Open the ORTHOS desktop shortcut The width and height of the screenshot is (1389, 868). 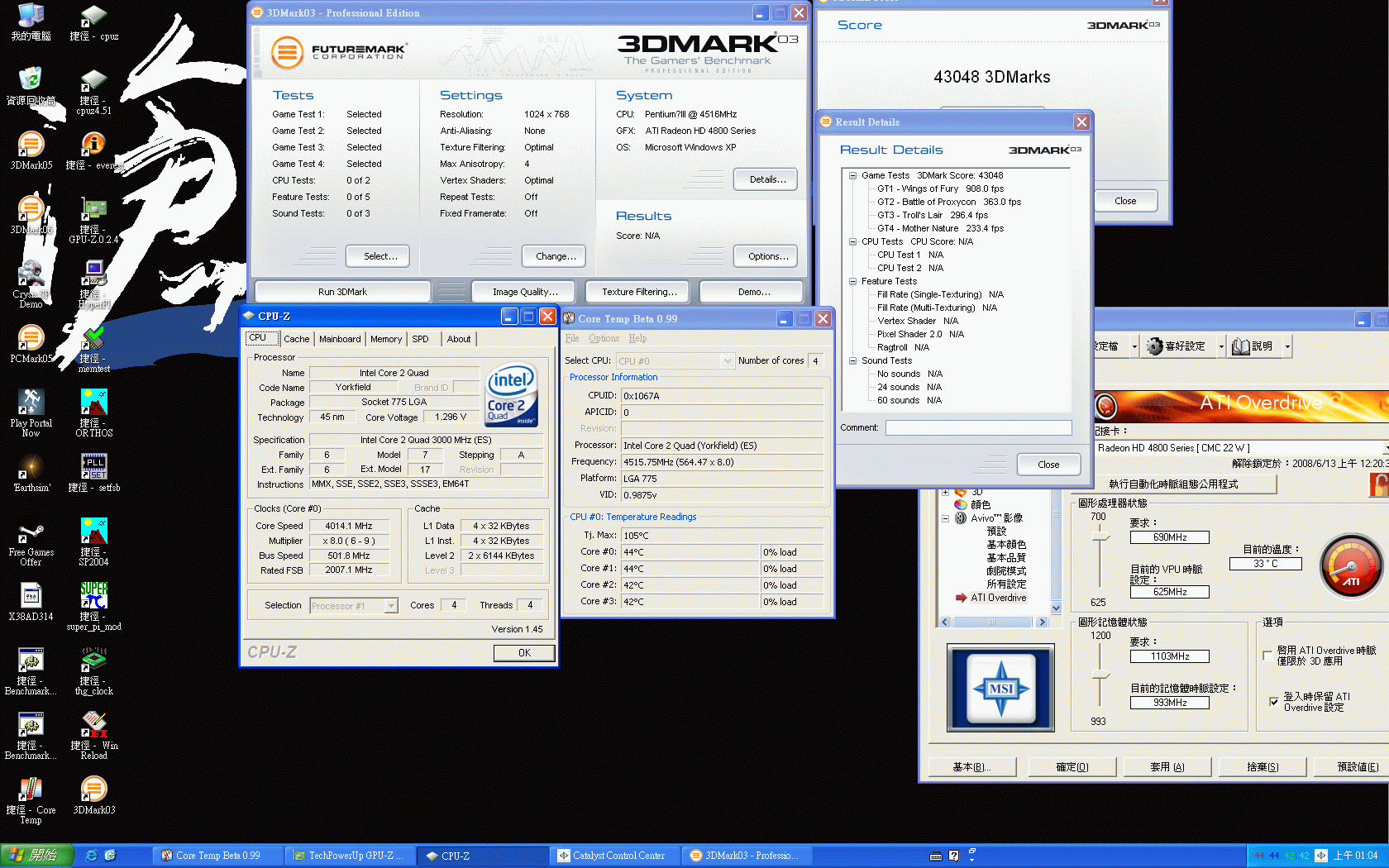pos(93,413)
